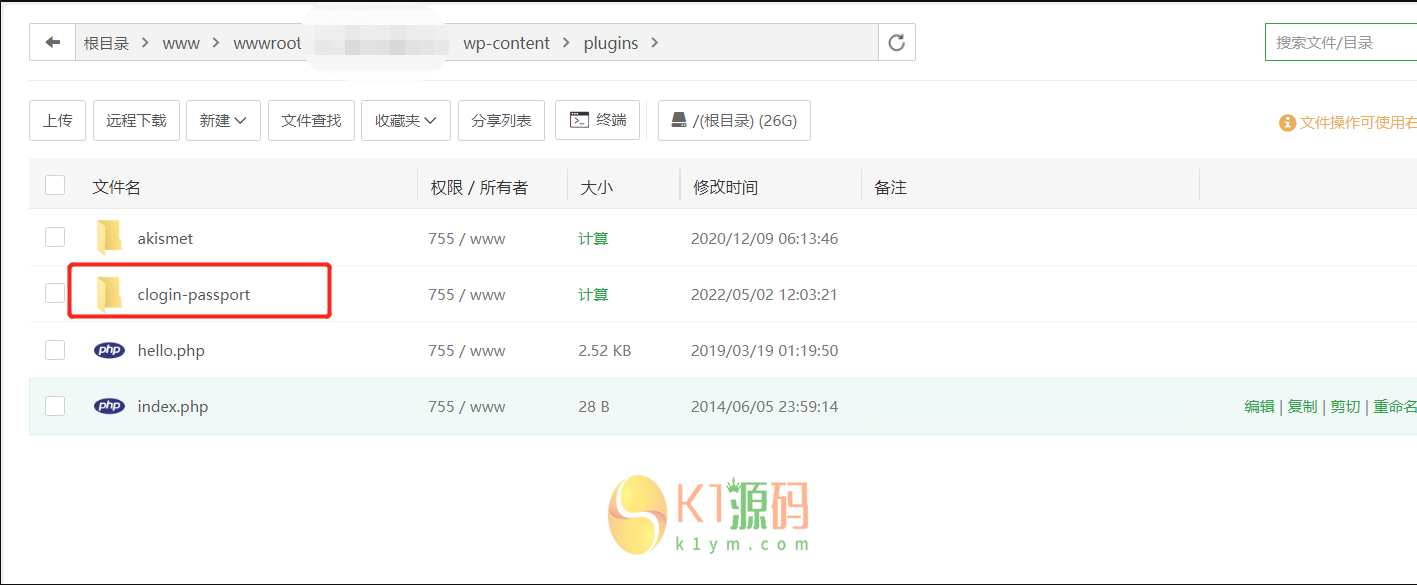
Task: Click 计算 size for clogin-passport
Action: click(x=593, y=294)
